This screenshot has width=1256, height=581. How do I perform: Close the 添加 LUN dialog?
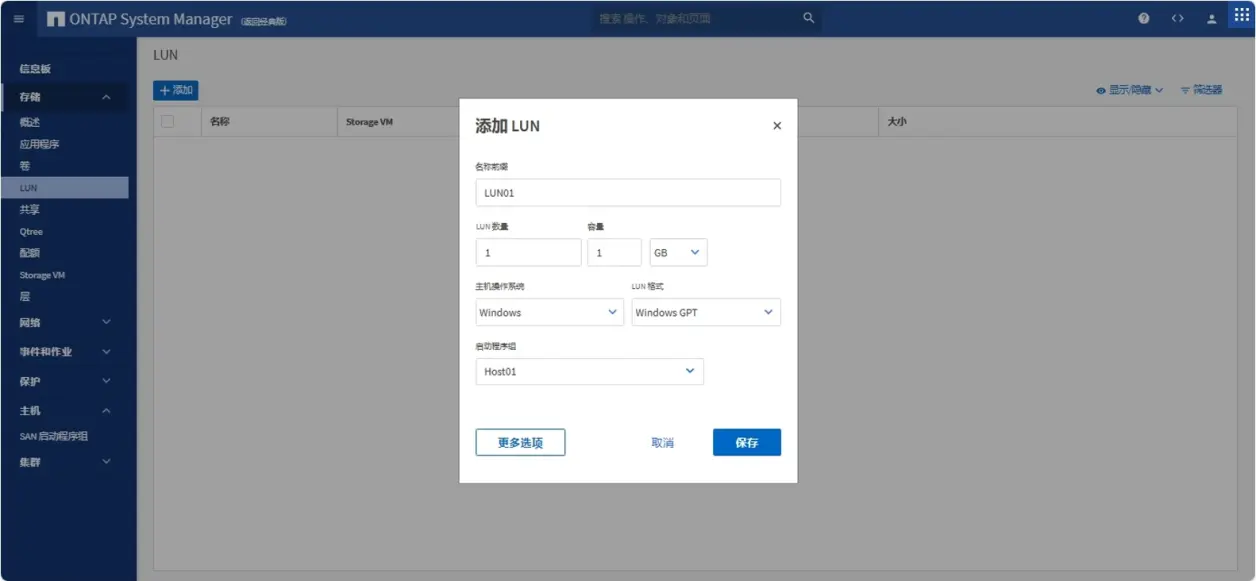777,126
